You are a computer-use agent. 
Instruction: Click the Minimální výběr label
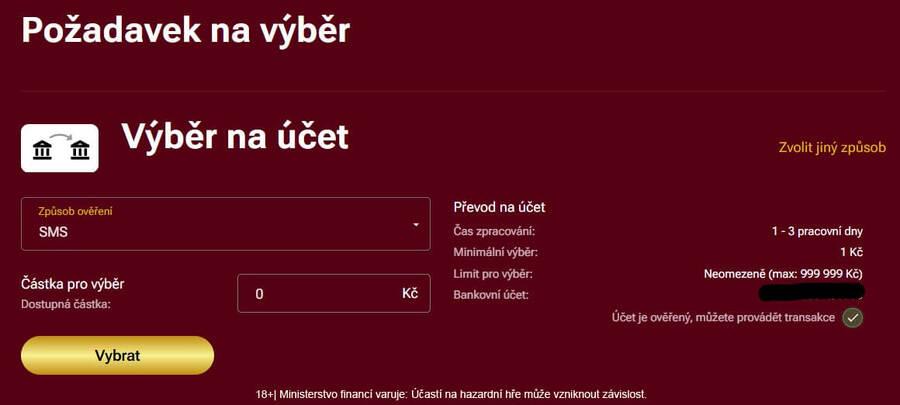coord(496,252)
